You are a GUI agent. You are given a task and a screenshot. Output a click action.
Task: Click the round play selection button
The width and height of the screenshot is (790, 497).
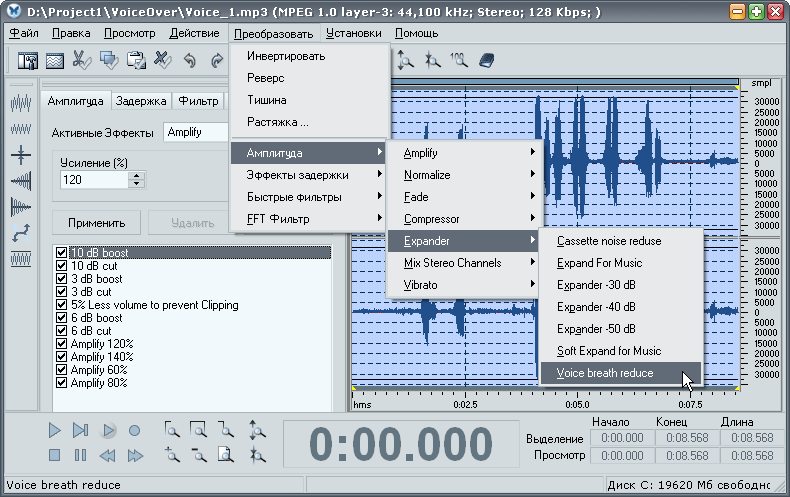tap(108, 430)
